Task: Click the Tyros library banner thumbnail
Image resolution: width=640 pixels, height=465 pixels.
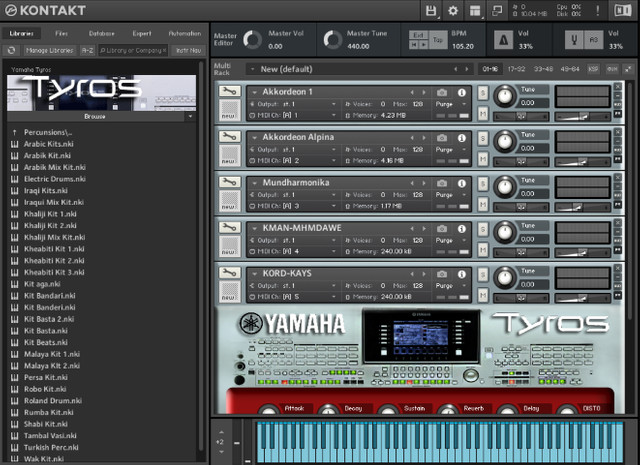Action: click(x=101, y=93)
